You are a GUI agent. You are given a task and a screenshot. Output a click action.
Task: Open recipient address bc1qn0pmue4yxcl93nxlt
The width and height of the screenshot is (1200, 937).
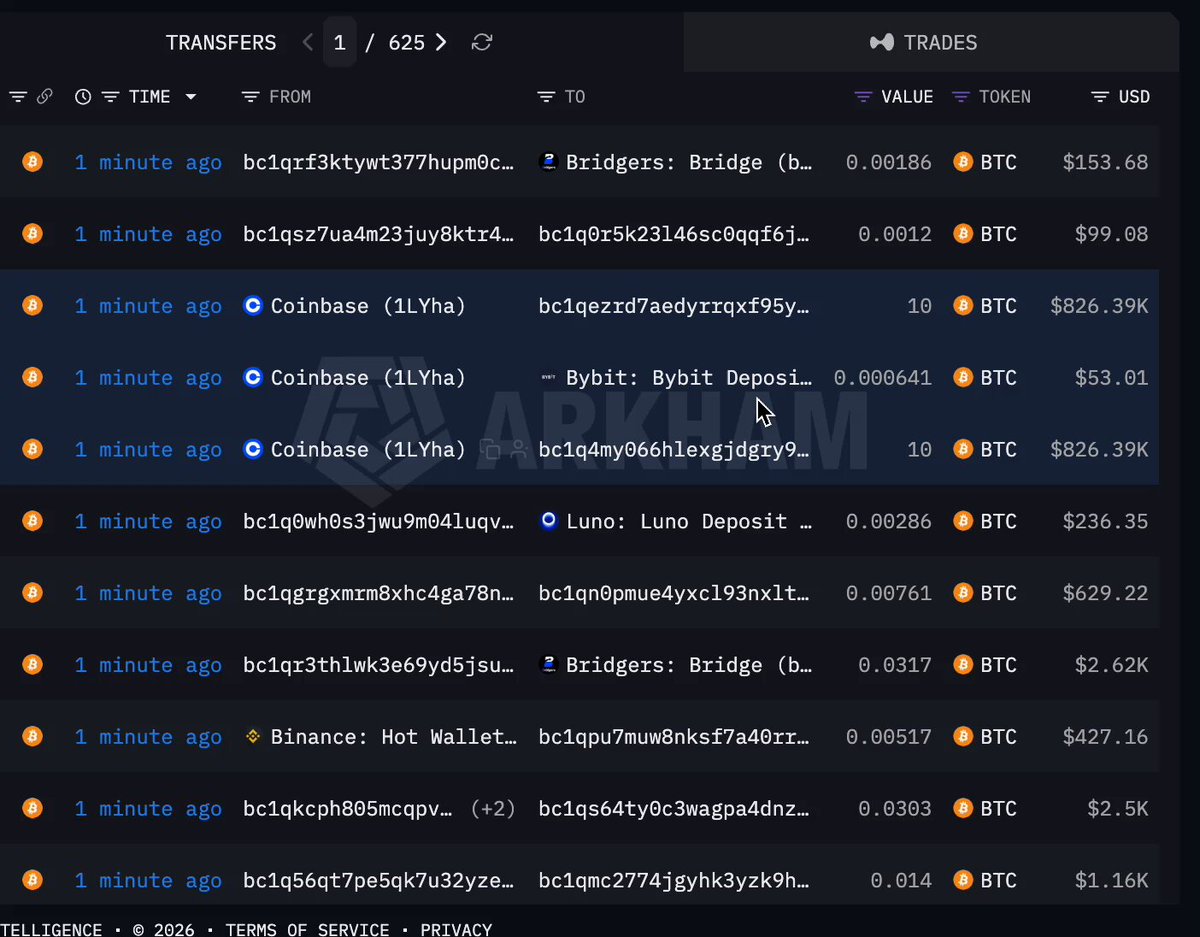(675, 593)
